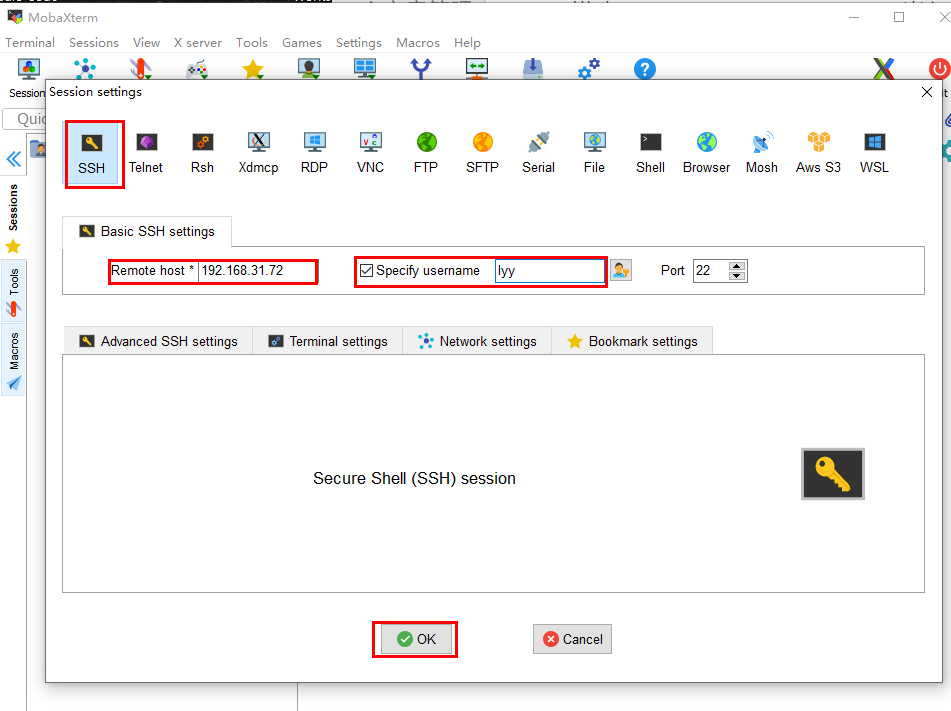951x711 pixels.
Task: Click the star Sessions toolbar icon
Action: [253, 69]
